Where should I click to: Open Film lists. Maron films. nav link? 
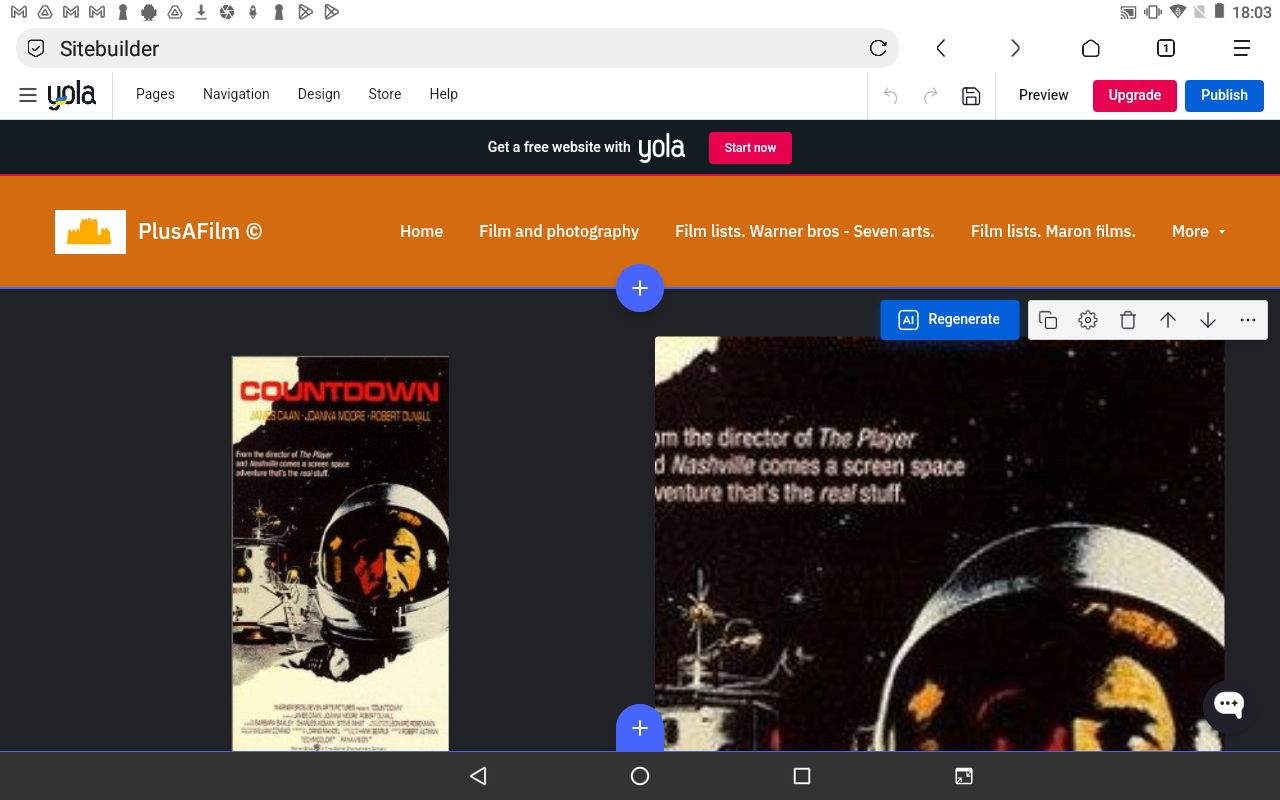click(x=1053, y=231)
